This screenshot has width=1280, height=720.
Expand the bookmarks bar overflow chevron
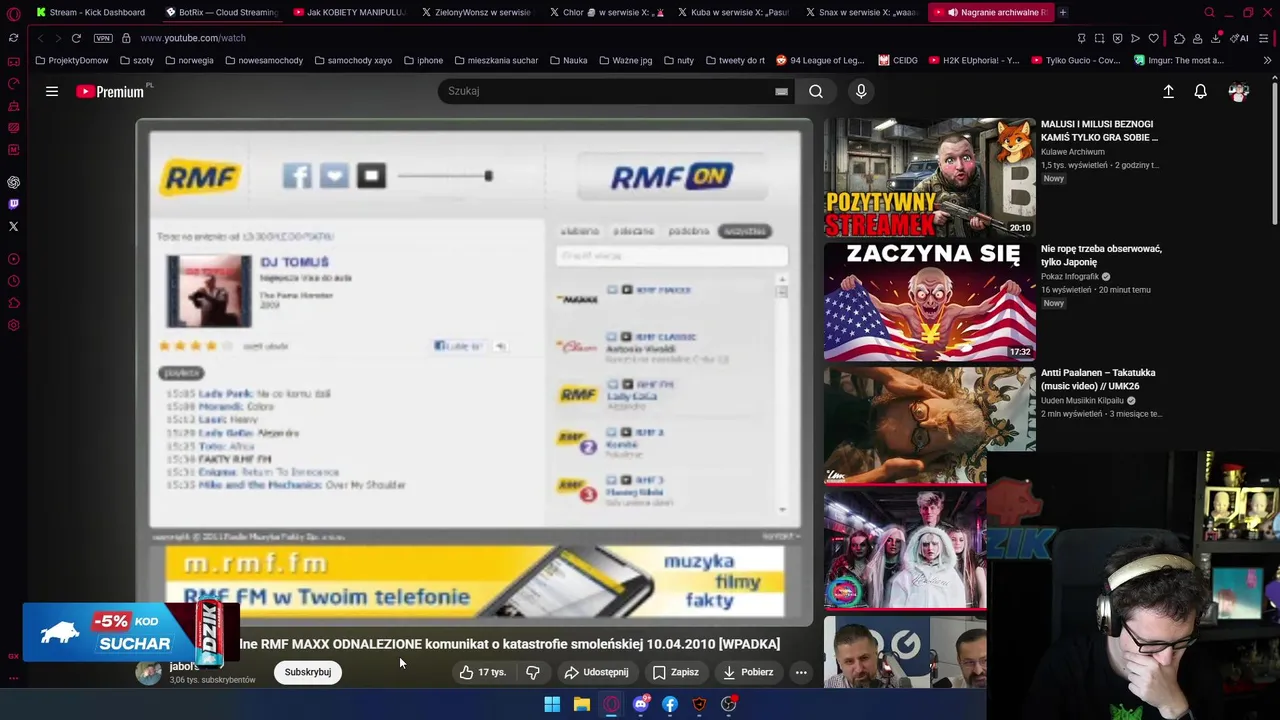click(1267, 60)
